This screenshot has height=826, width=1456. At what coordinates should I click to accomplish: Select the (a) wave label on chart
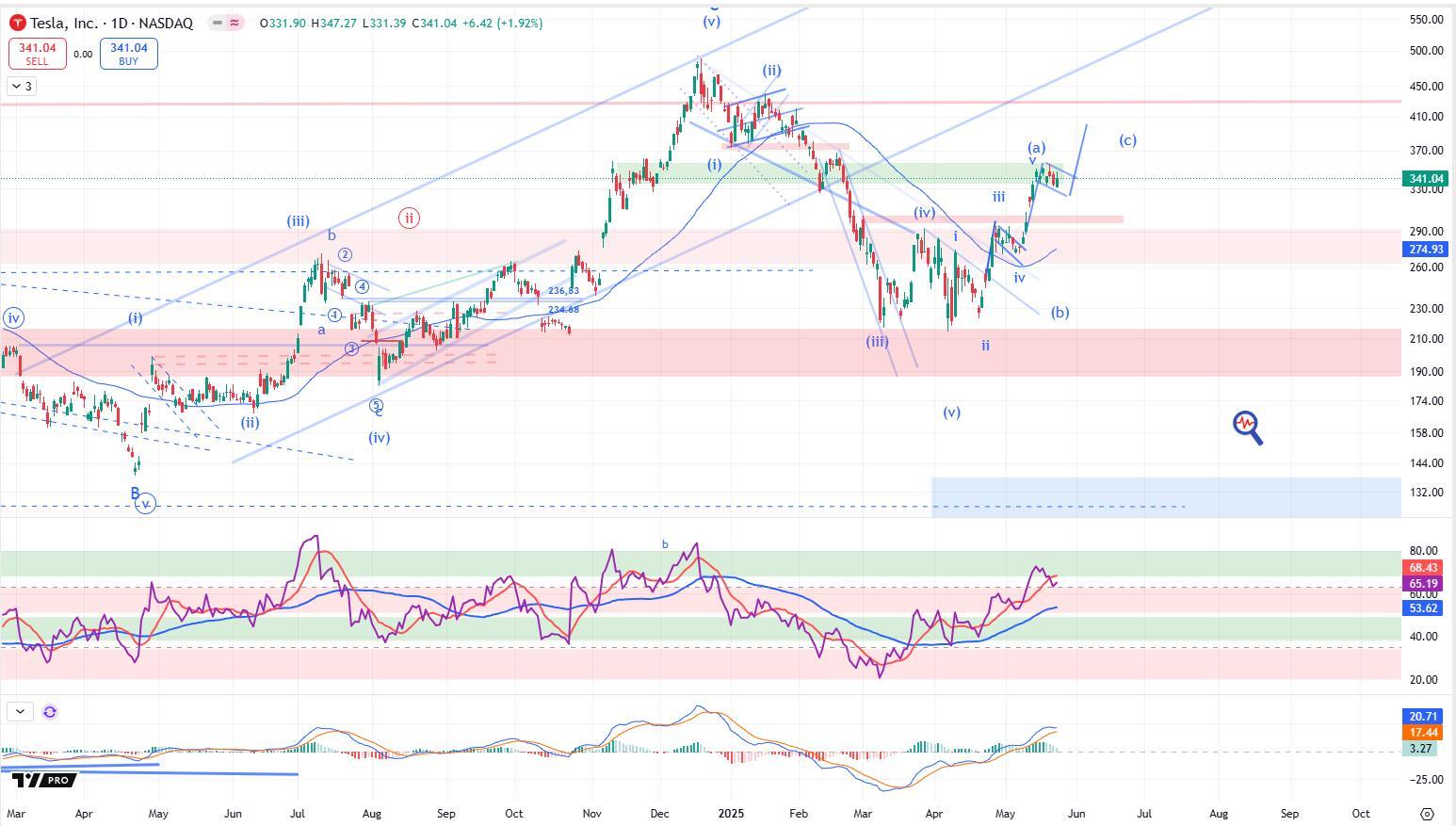click(x=1036, y=148)
